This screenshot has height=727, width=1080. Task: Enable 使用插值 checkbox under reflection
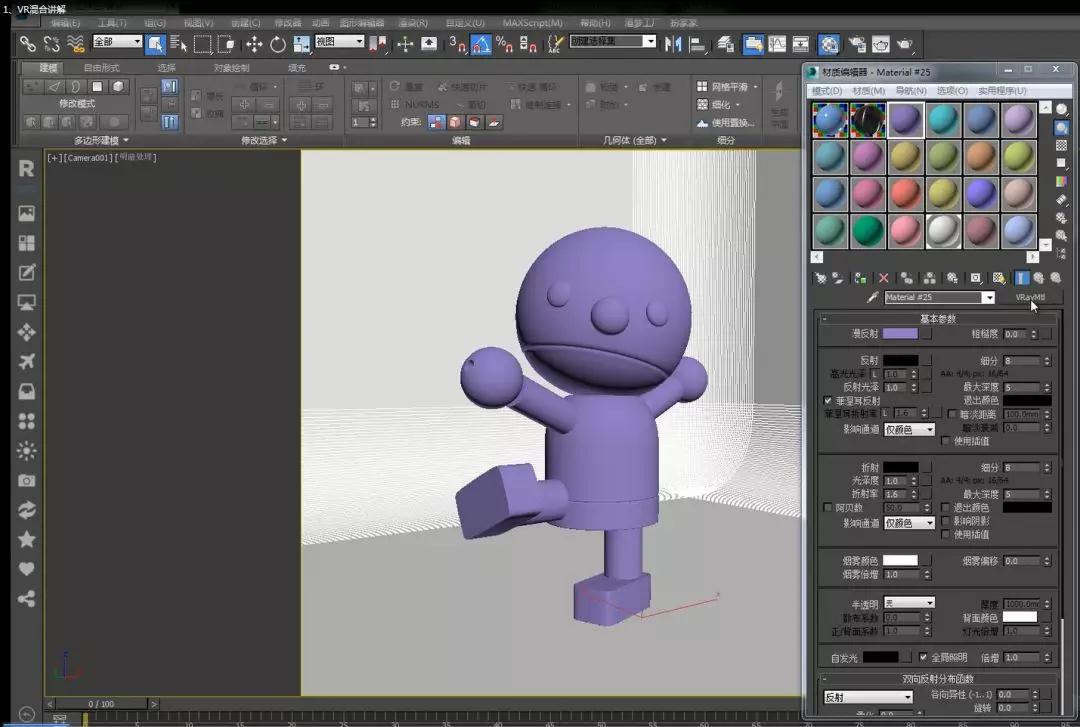tap(946, 441)
